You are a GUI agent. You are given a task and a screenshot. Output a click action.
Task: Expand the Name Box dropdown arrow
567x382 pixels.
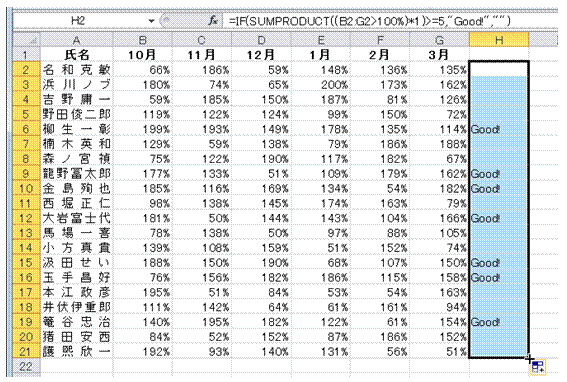(151, 21)
